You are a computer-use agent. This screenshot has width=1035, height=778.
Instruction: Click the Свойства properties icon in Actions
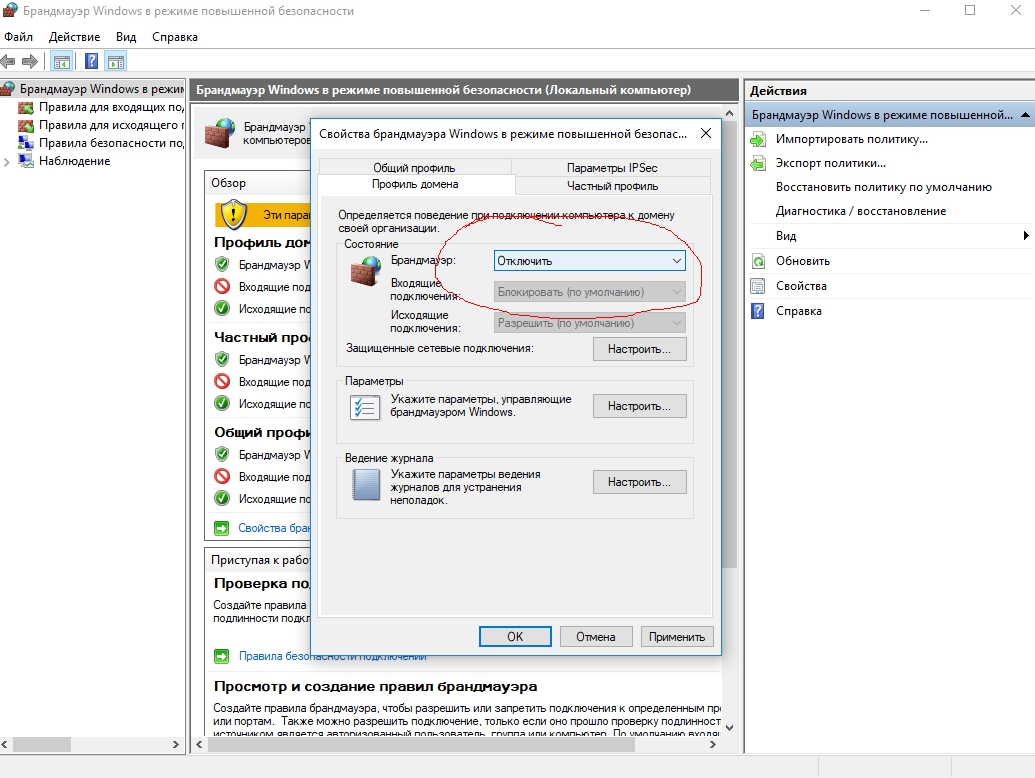[x=758, y=286]
